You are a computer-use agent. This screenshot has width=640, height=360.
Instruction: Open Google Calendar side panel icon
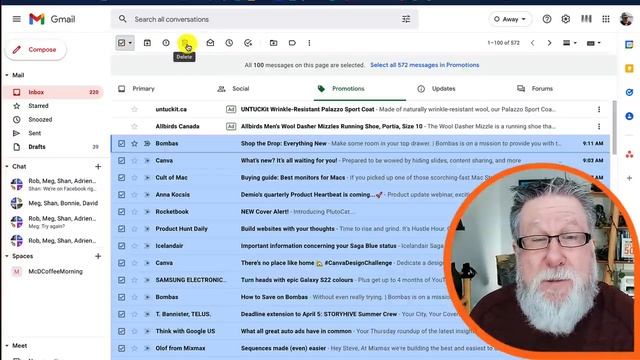tap(629, 45)
